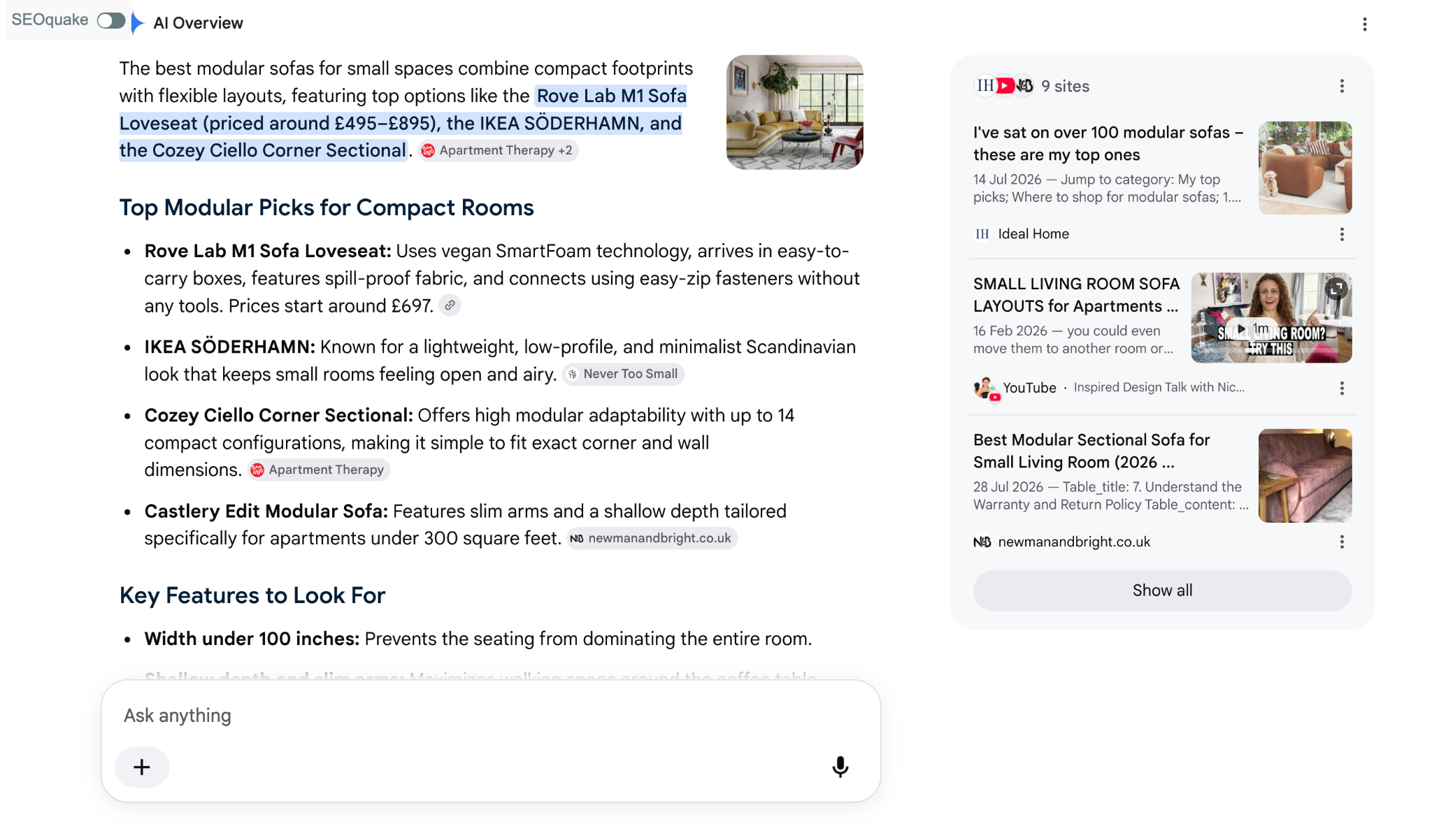Click 'newmanandbright.co.uk' source name in sidebar

[1074, 542]
